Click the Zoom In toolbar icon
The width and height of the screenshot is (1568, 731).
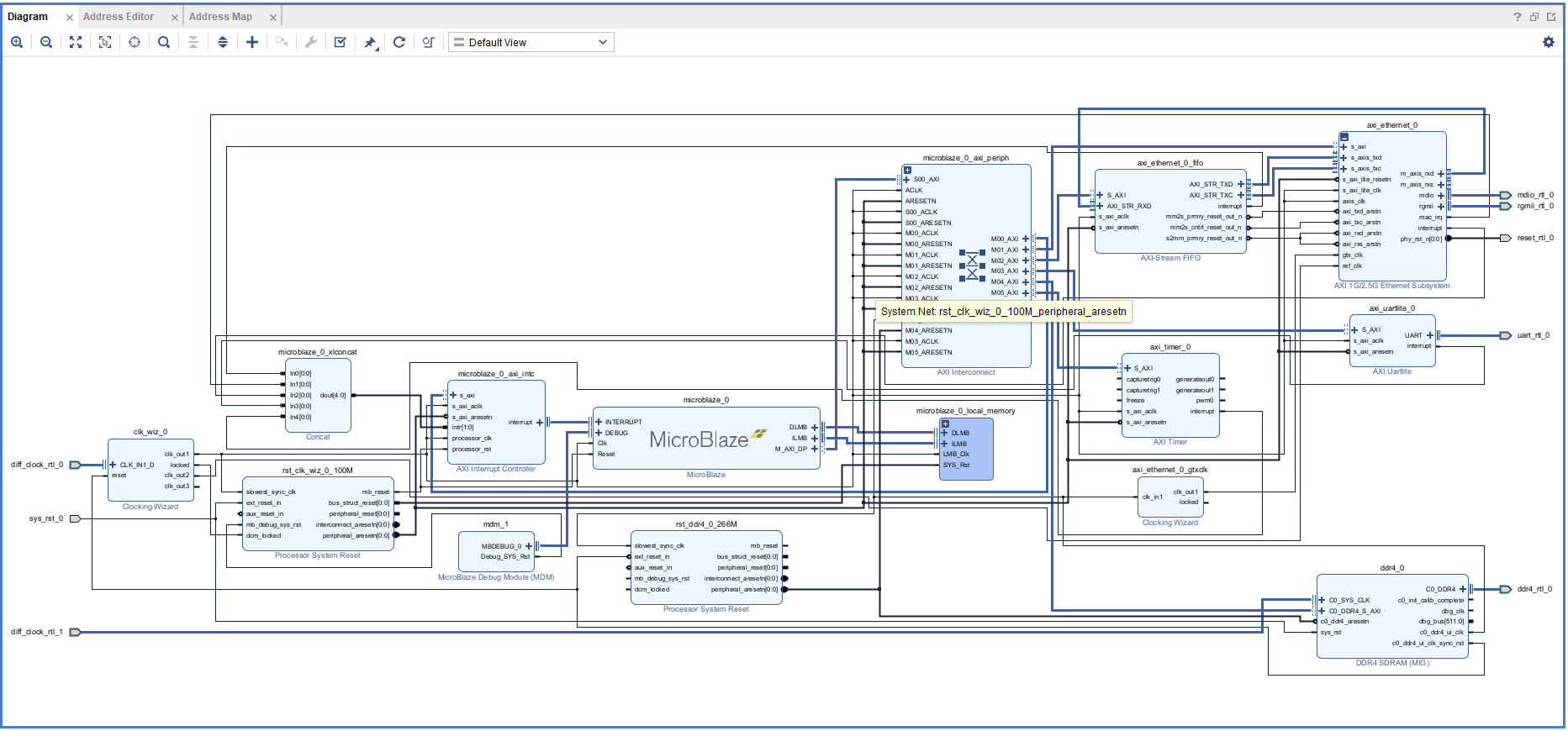(17, 42)
